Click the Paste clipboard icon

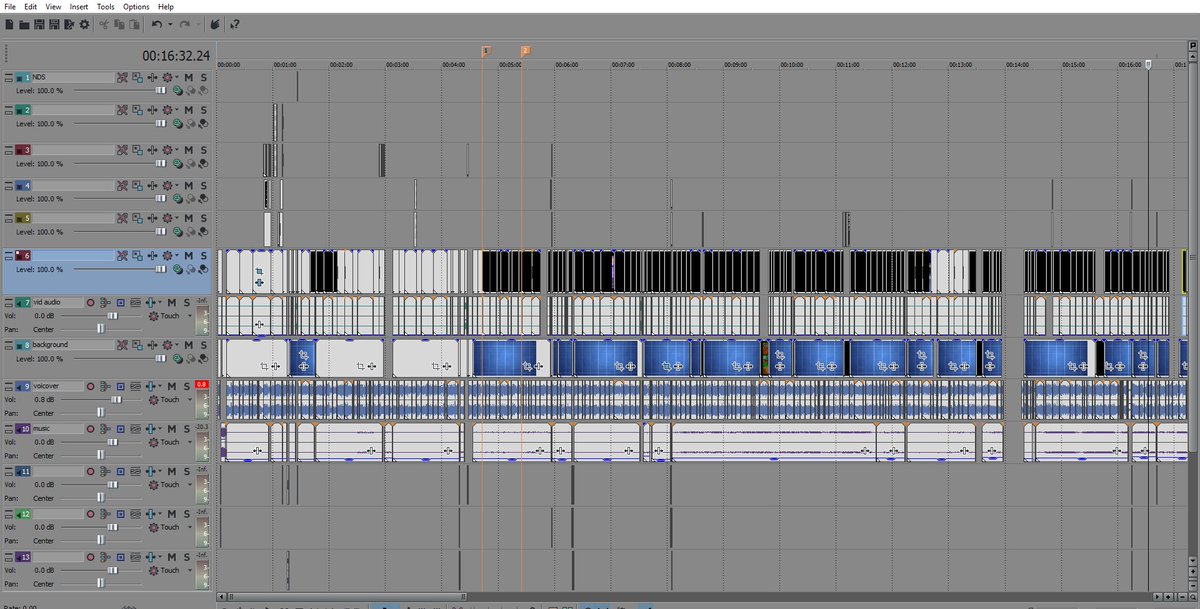(134, 24)
